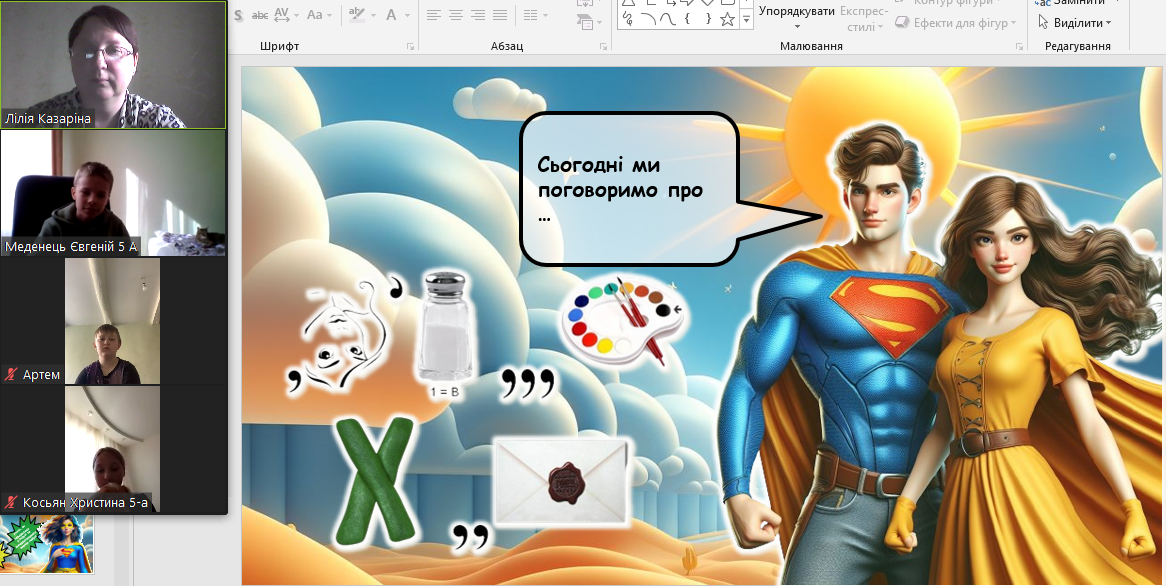The height and width of the screenshot is (586, 1166).
Task: Click Артем's muted microphone icon
Action: pyautogui.click(x=10, y=375)
